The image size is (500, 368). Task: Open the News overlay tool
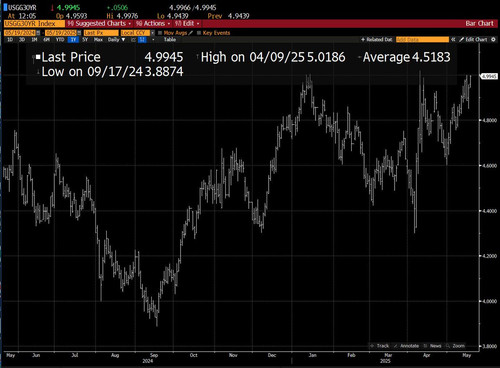[432, 346]
